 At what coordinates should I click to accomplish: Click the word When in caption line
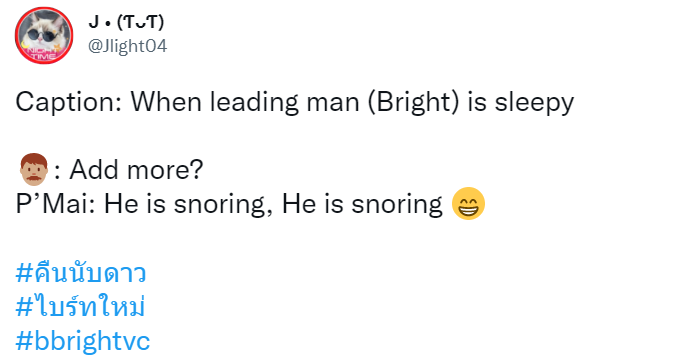[166, 103]
